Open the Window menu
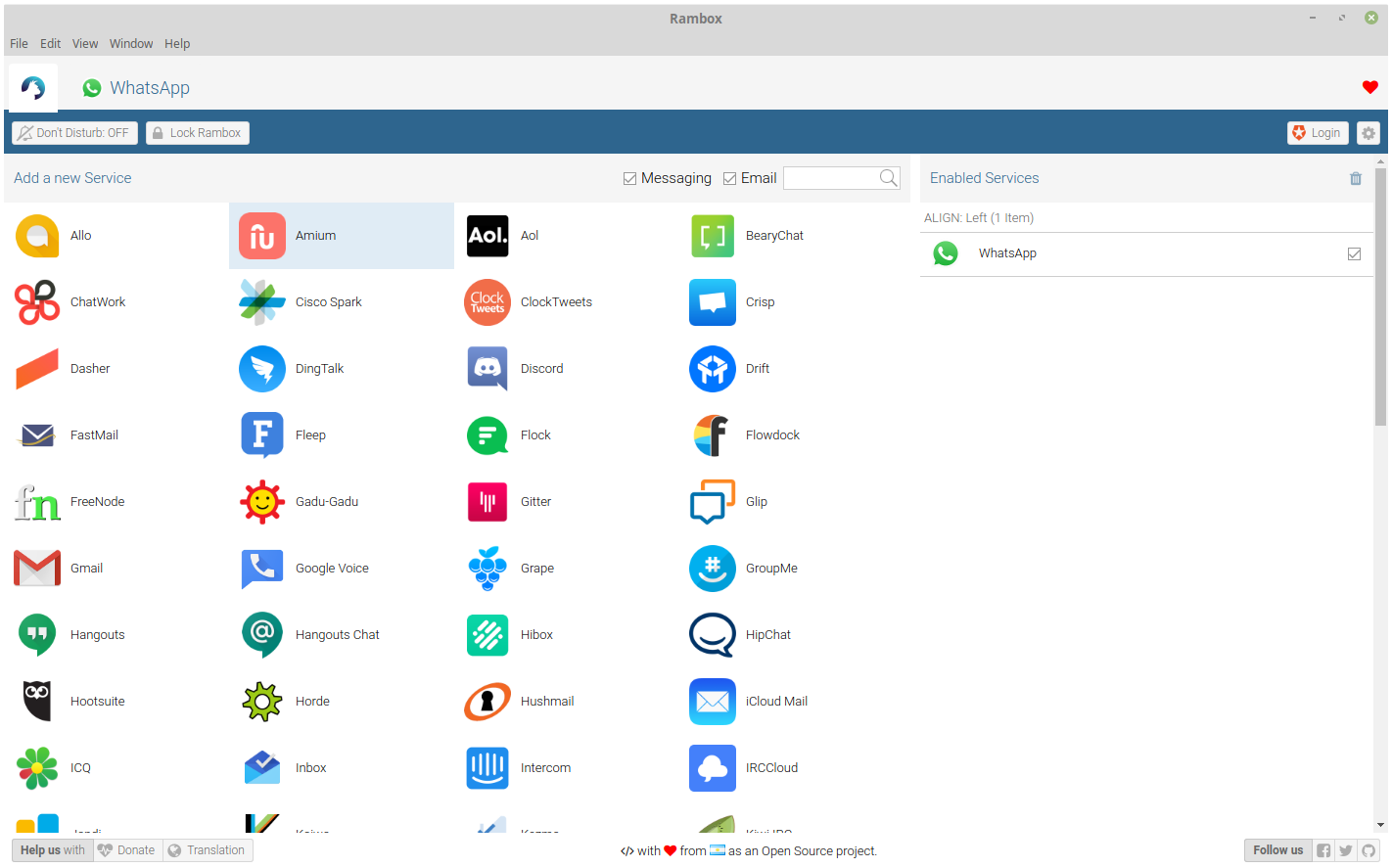The width and height of the screenshot is (1392, 868). coord(131,44)
